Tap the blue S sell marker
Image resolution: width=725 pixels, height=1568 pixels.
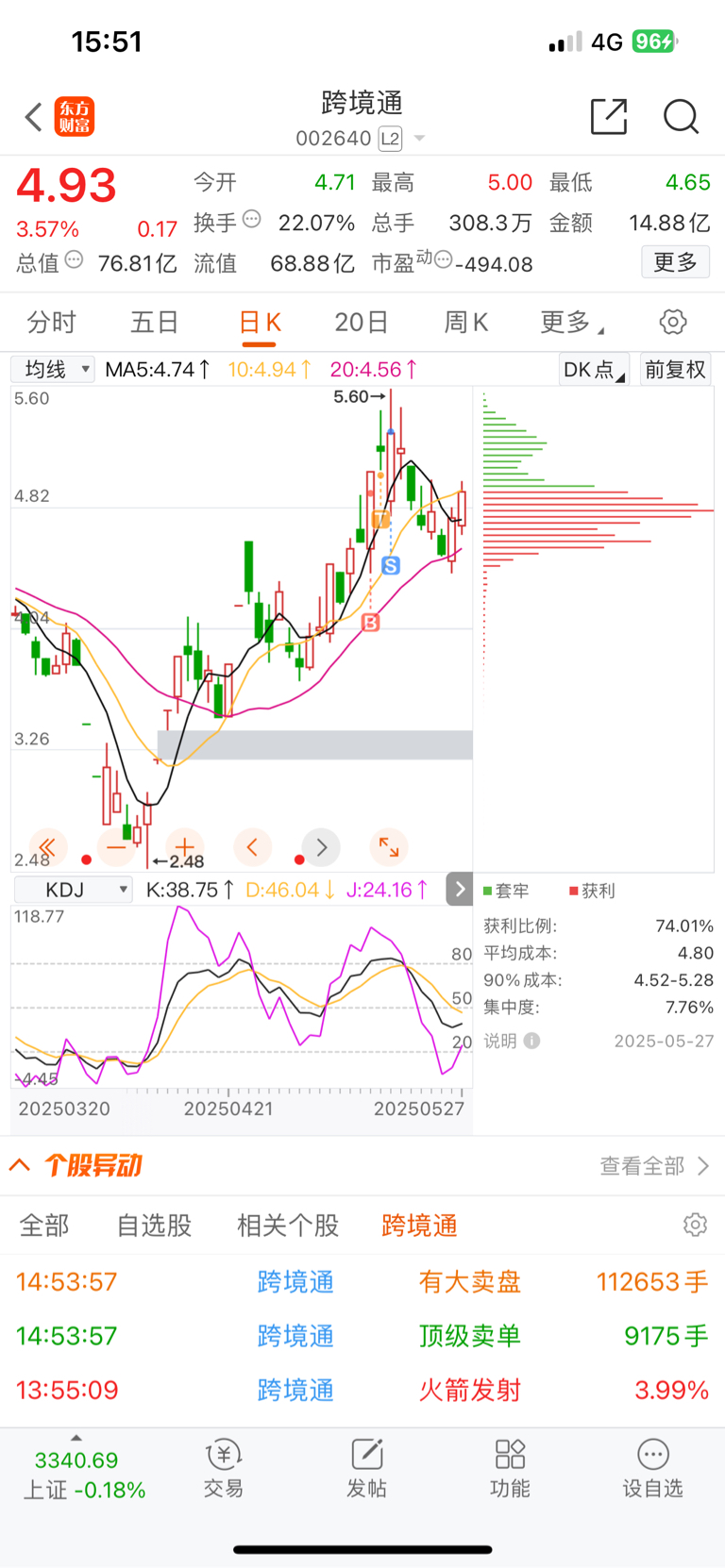pos(391,565)
